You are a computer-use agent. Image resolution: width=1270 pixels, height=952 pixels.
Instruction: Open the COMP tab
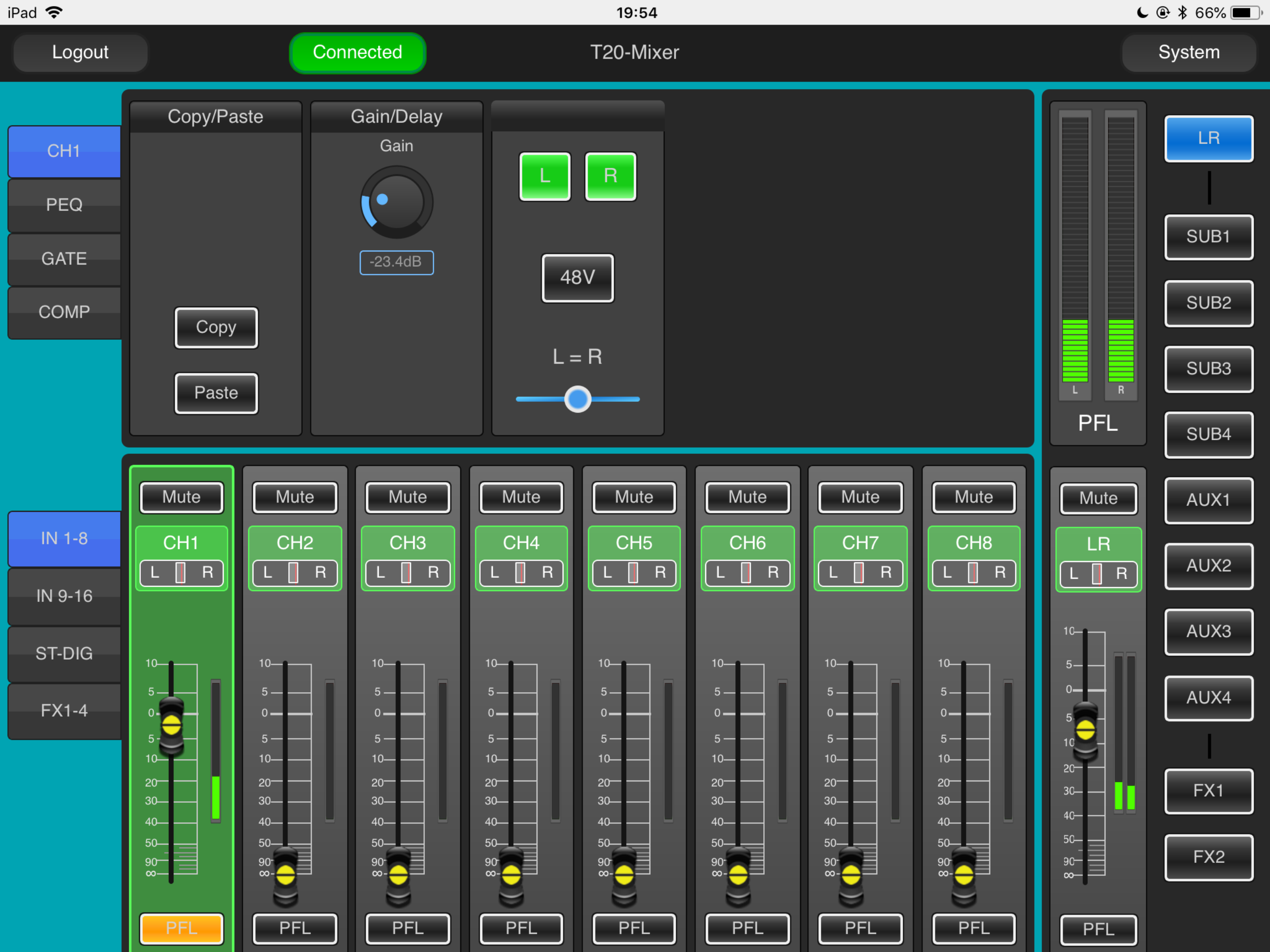(x=64, y=312)
